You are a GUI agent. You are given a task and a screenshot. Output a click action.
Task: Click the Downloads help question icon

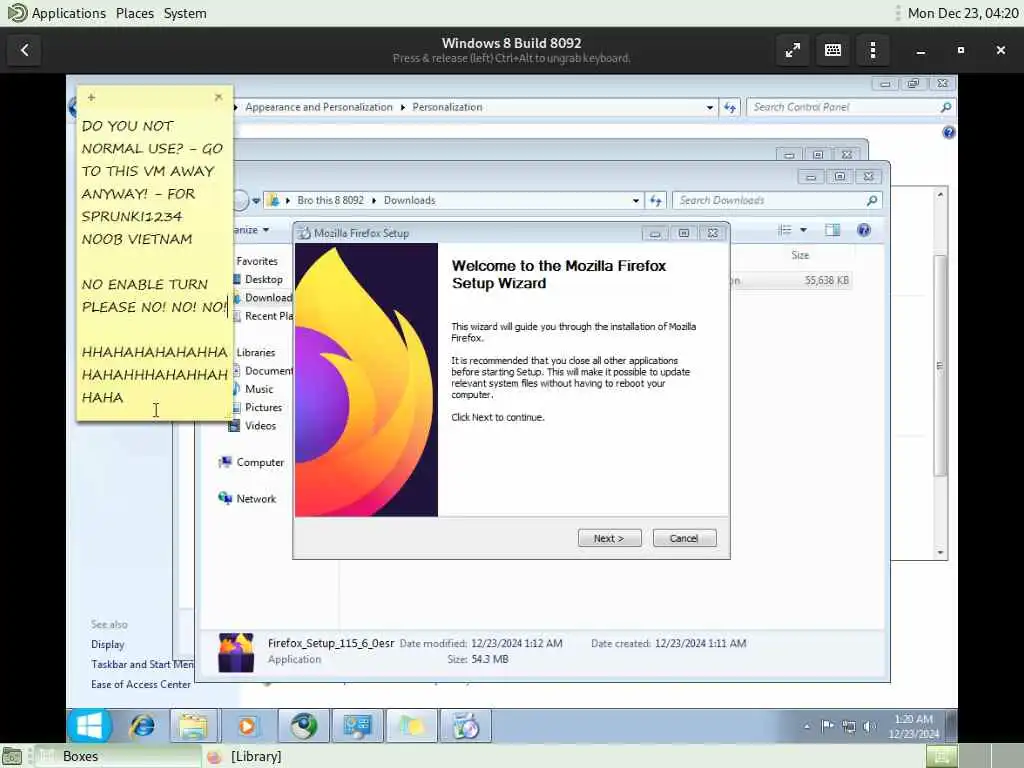tap(863, 230)
